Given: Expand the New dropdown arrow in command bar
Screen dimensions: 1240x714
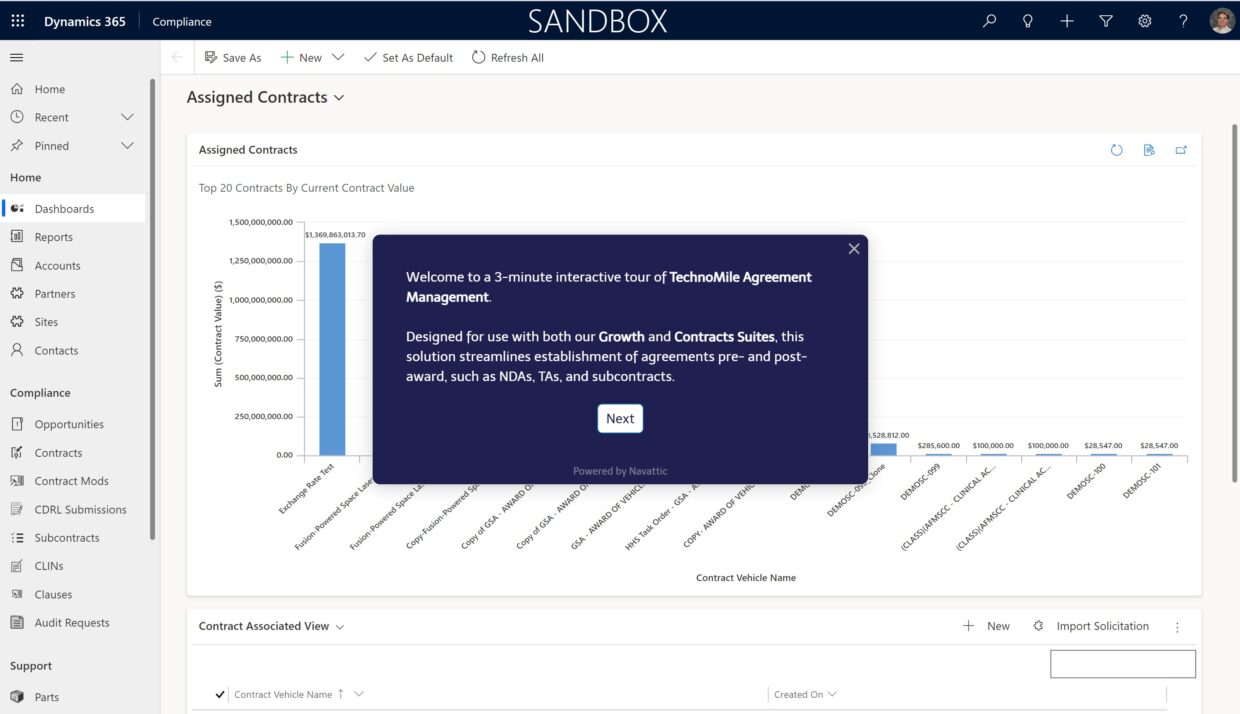Looking at the screenshot, I should [338, 58].
